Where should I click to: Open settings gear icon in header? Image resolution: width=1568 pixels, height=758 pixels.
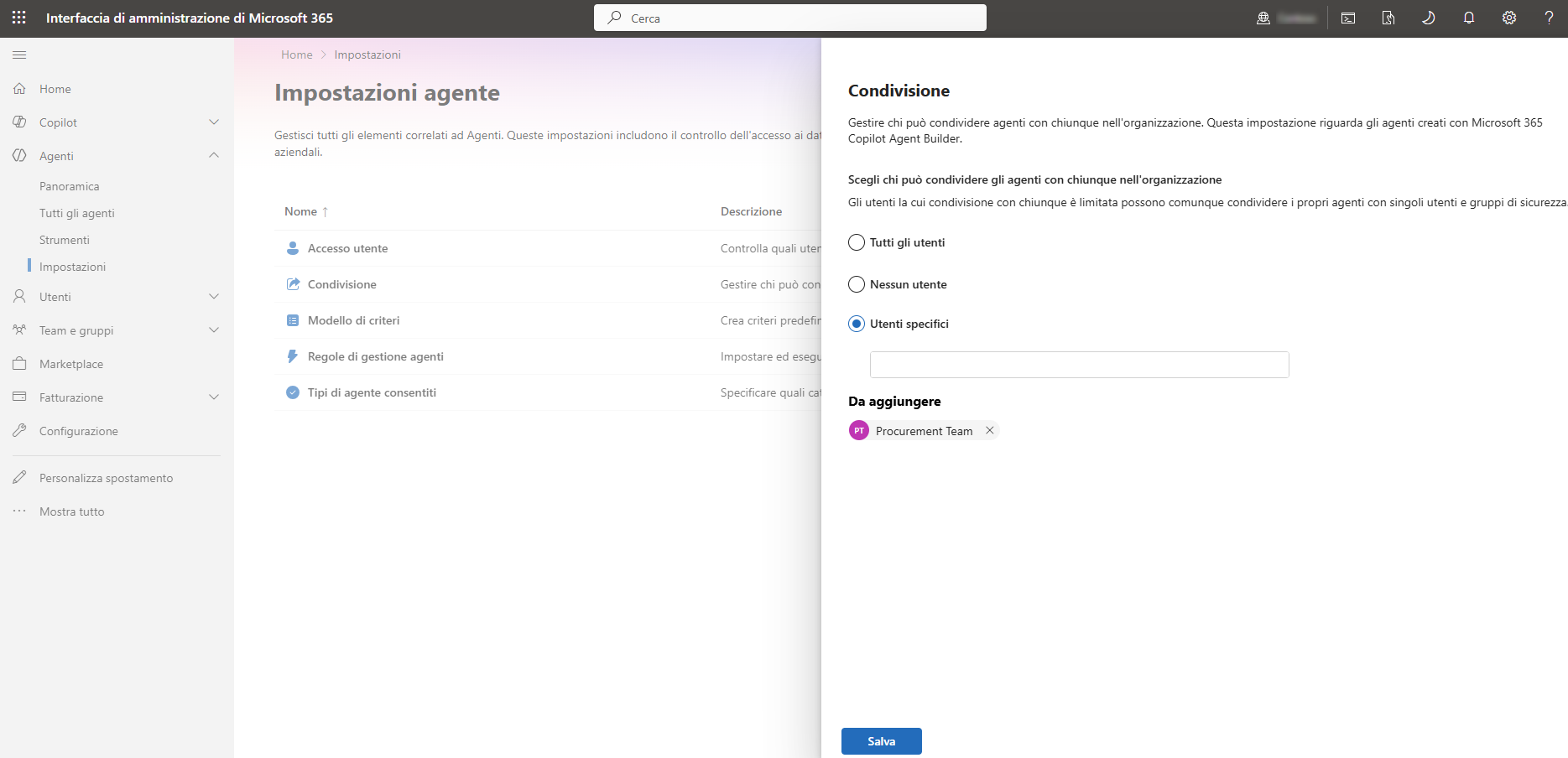1509,18
